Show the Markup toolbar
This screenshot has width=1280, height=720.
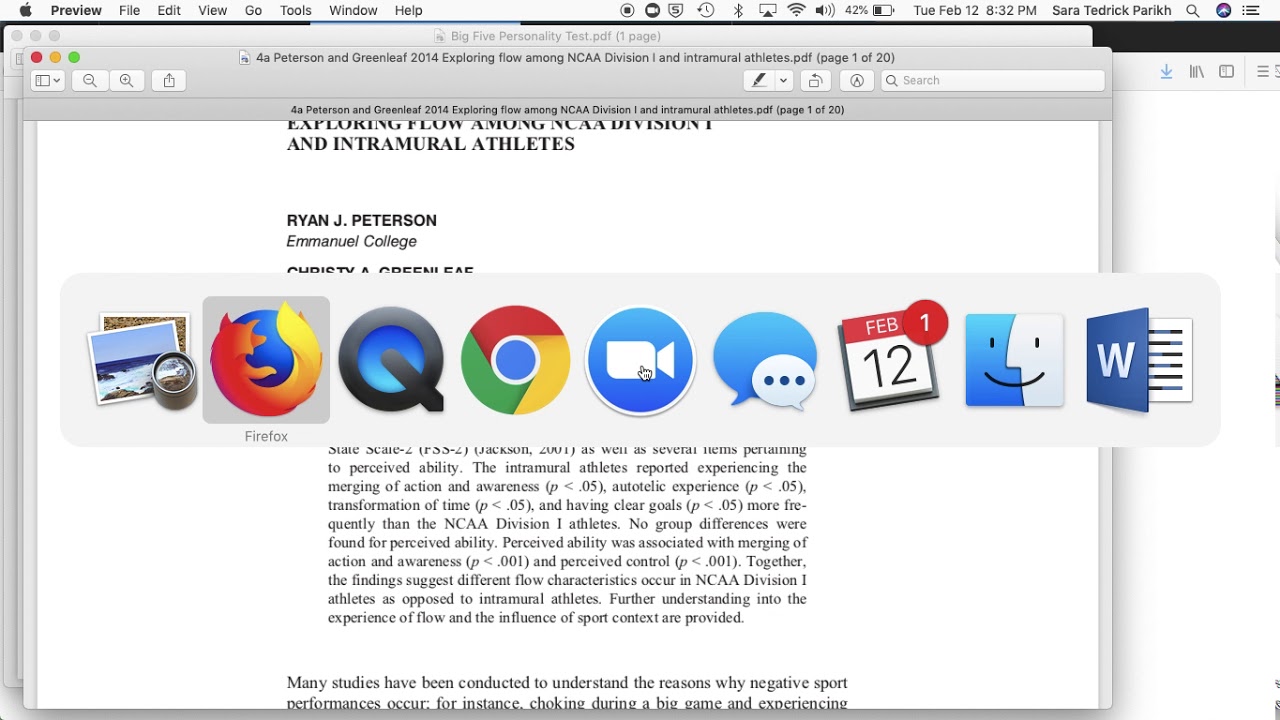[x=857, y=81]
